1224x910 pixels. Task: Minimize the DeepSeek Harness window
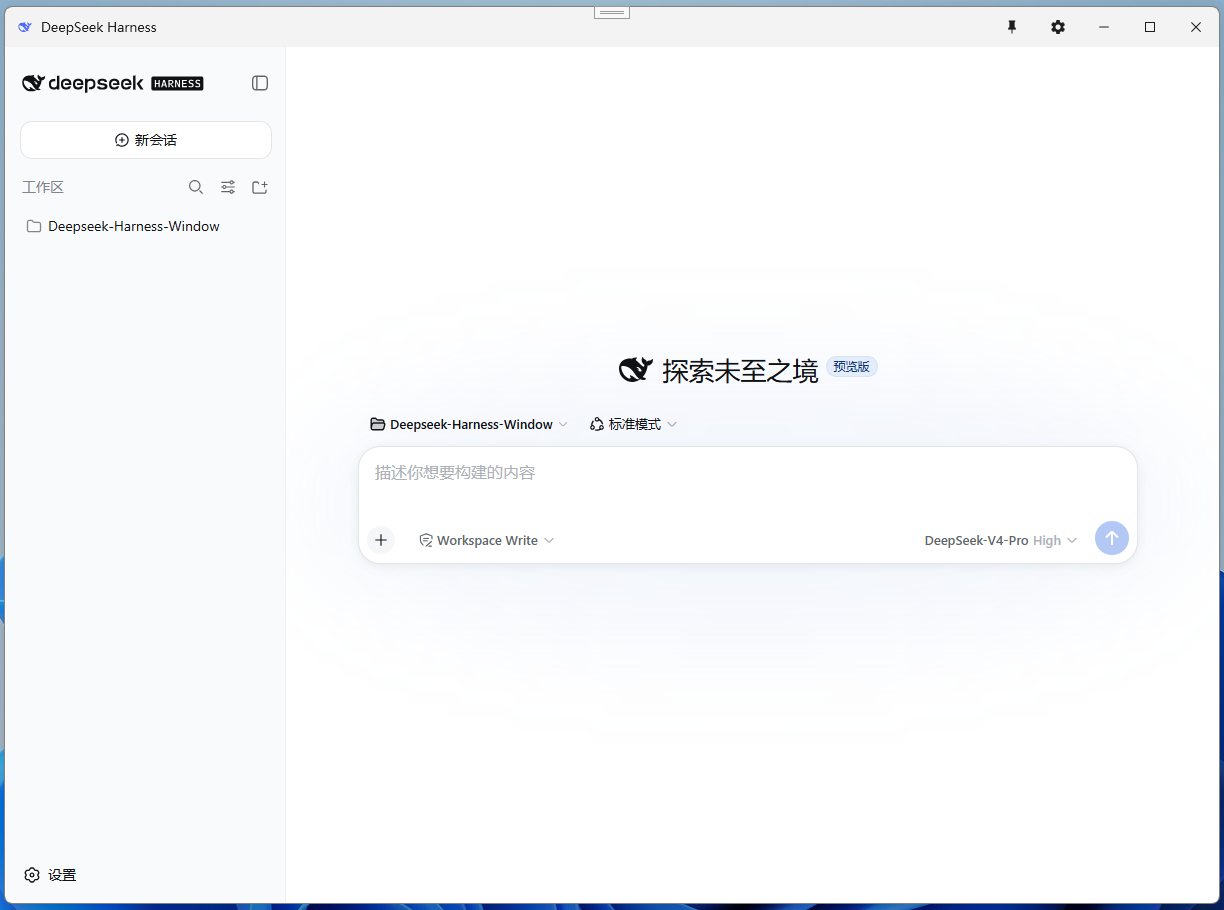click(x=1104, y=27)
